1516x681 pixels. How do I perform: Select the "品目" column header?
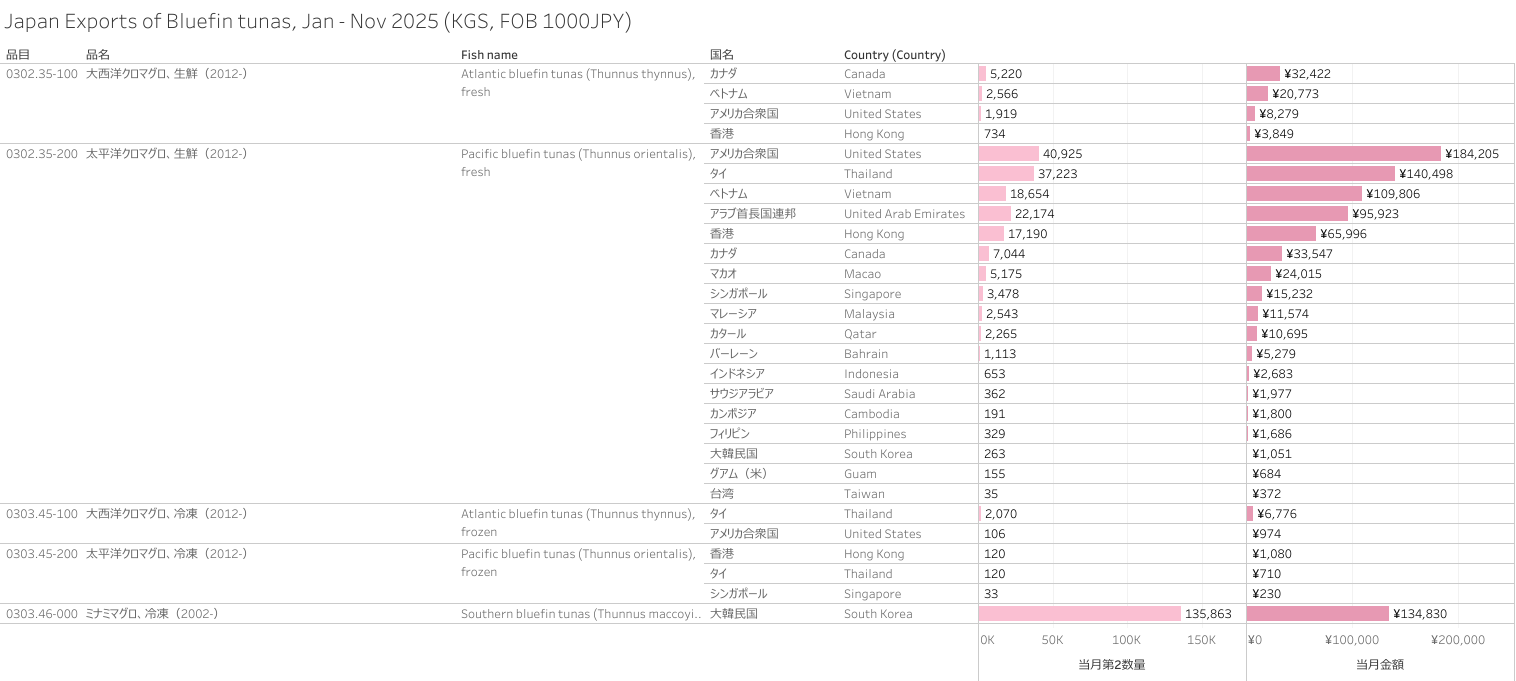click(18, 55)
